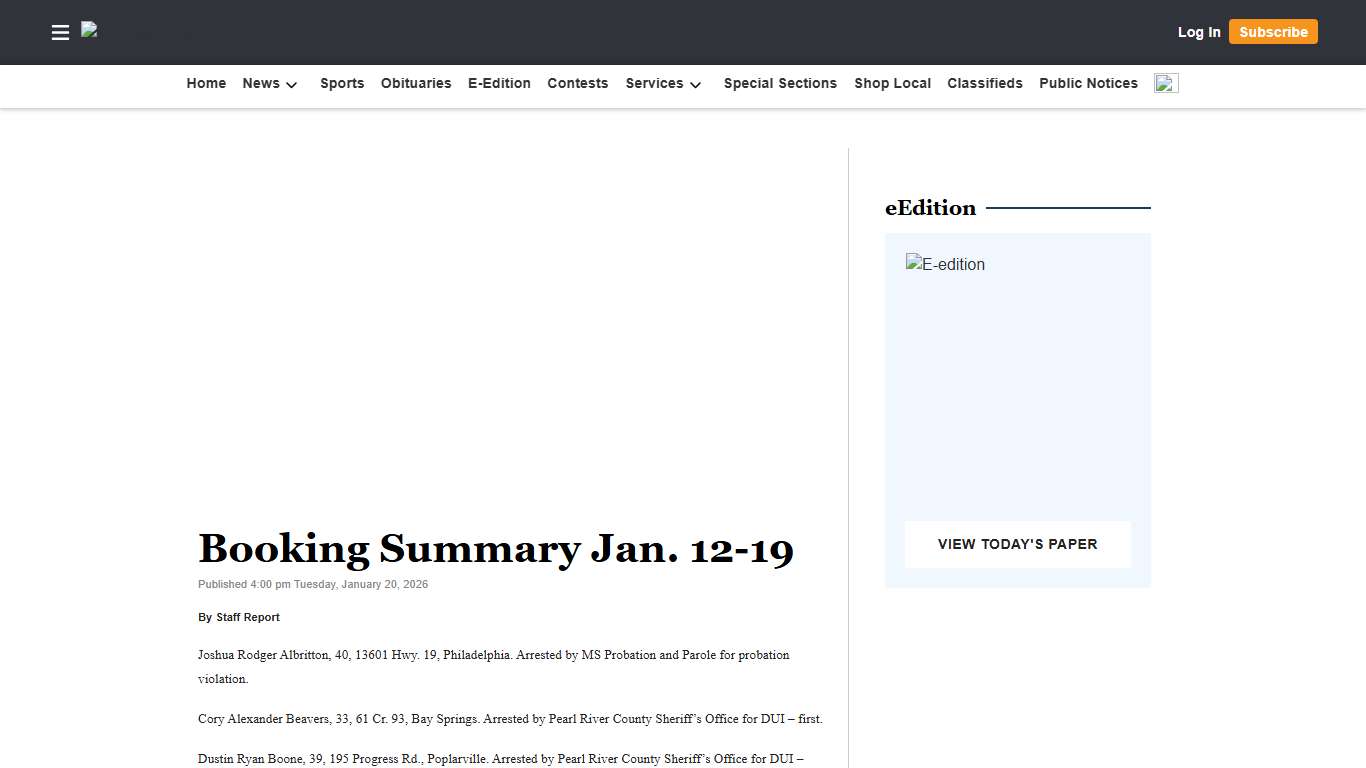This screenshot has width=1366, height=768.
Task: Click the Staff Report byline
Action: click(248, 617)
